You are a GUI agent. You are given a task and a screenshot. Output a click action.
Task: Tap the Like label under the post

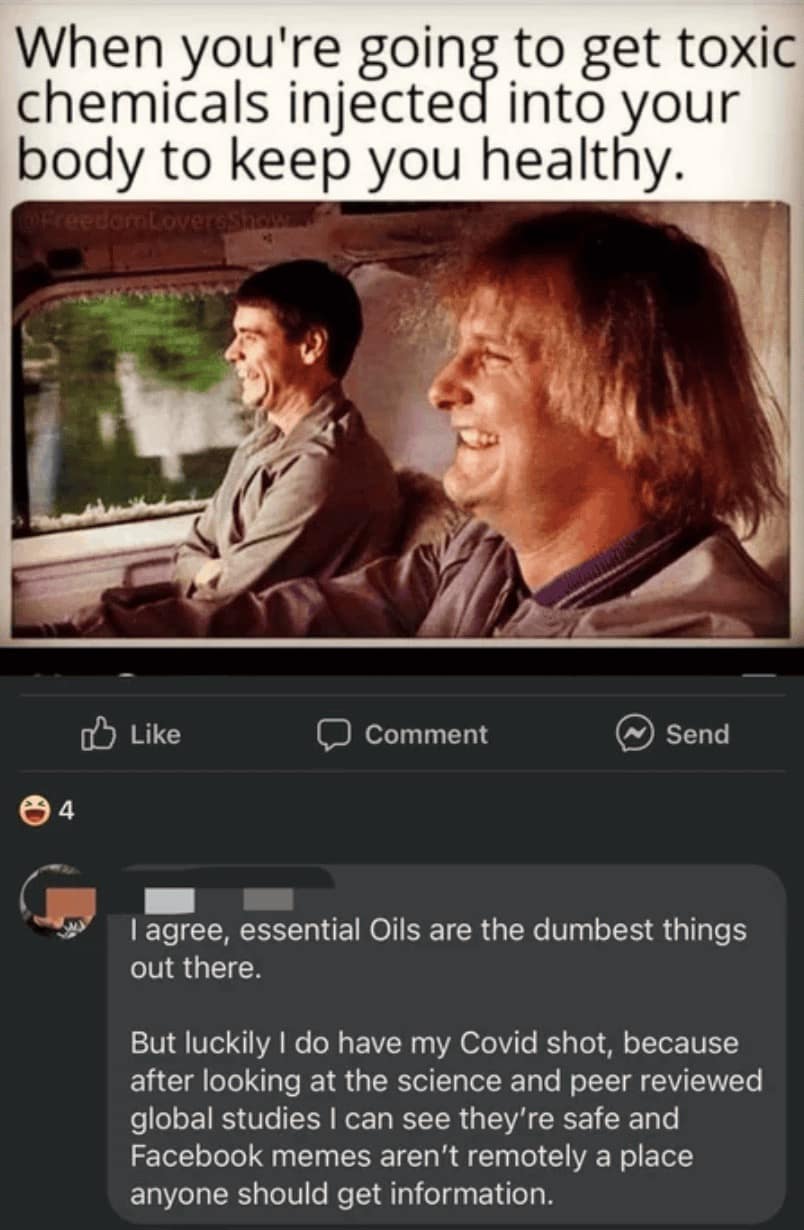[156, 734]
